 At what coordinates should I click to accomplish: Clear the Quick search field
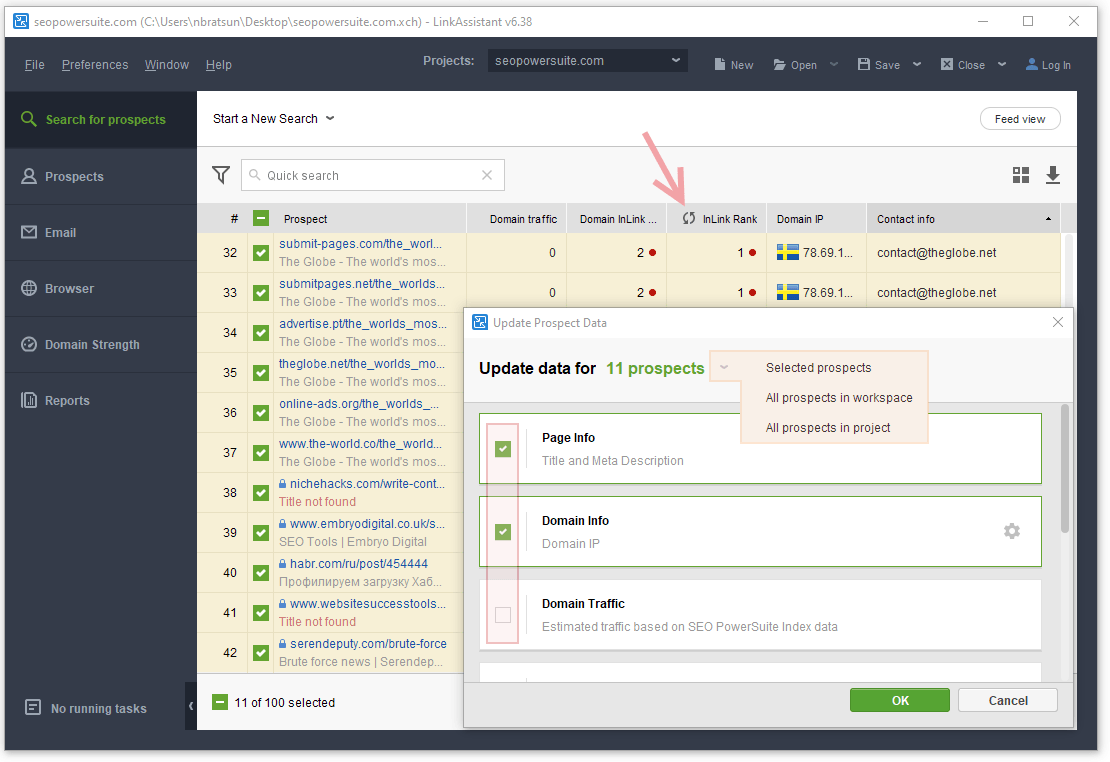point(487,175)
